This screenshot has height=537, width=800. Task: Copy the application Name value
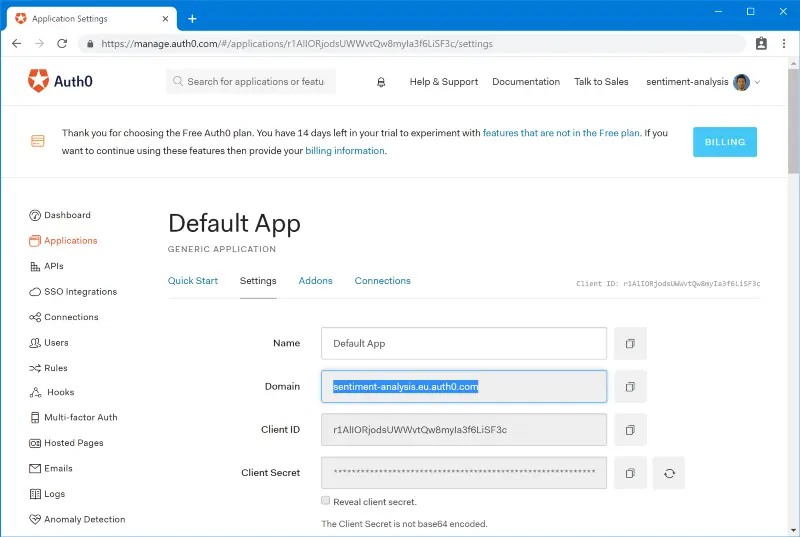(630, 343)
